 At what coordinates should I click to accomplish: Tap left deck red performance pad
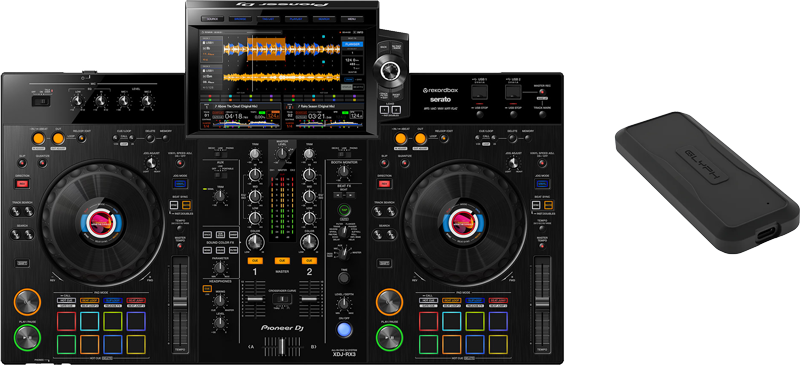click(66, 321)
